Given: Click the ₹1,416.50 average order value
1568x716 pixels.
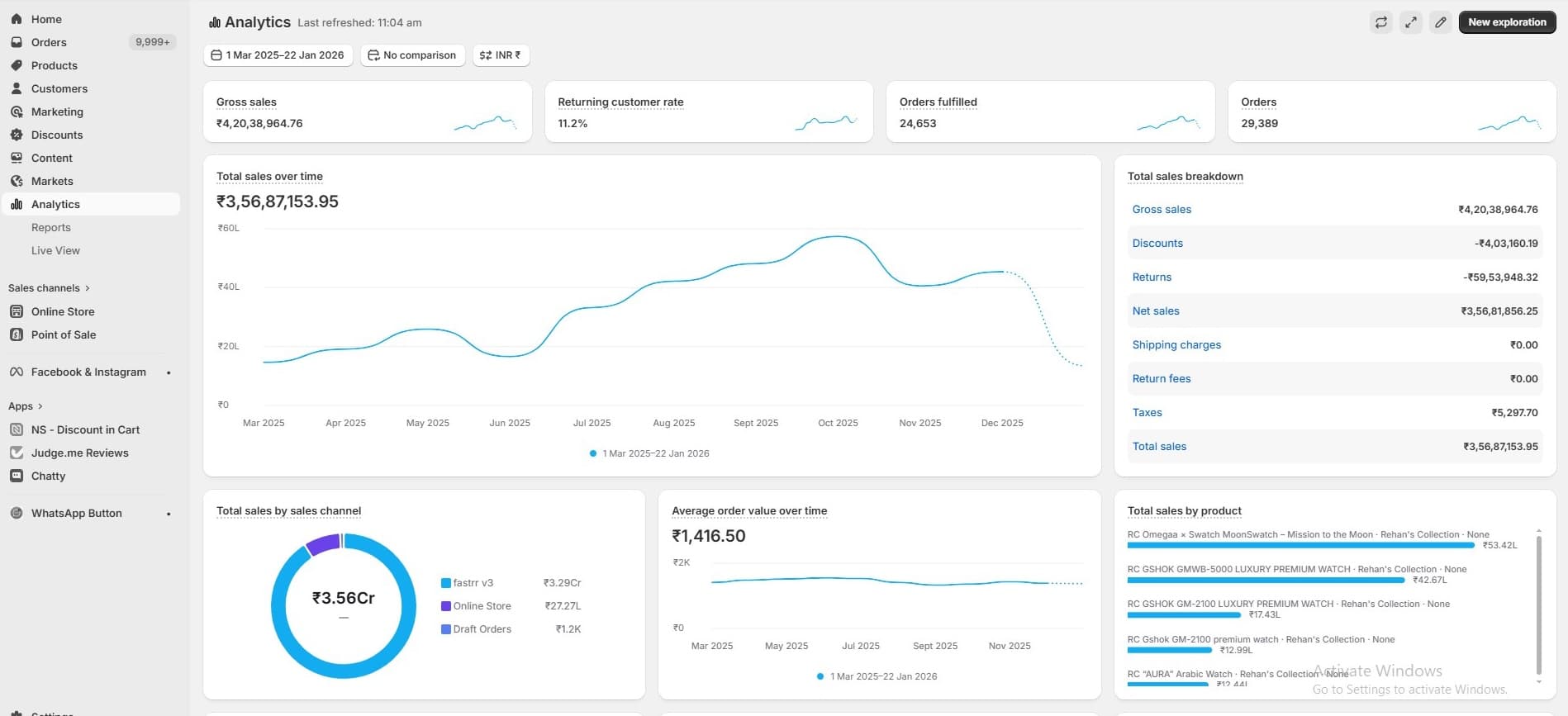Looking at the screenshot, I should pos(709,536).
